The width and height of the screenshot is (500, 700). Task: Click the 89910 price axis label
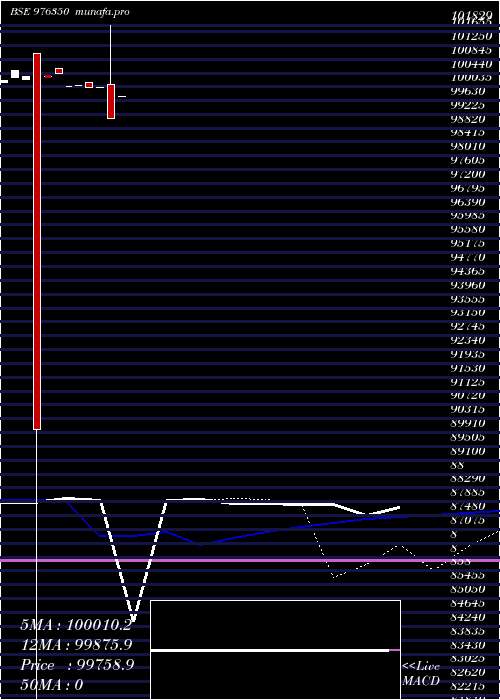click(x=468, y=423)
